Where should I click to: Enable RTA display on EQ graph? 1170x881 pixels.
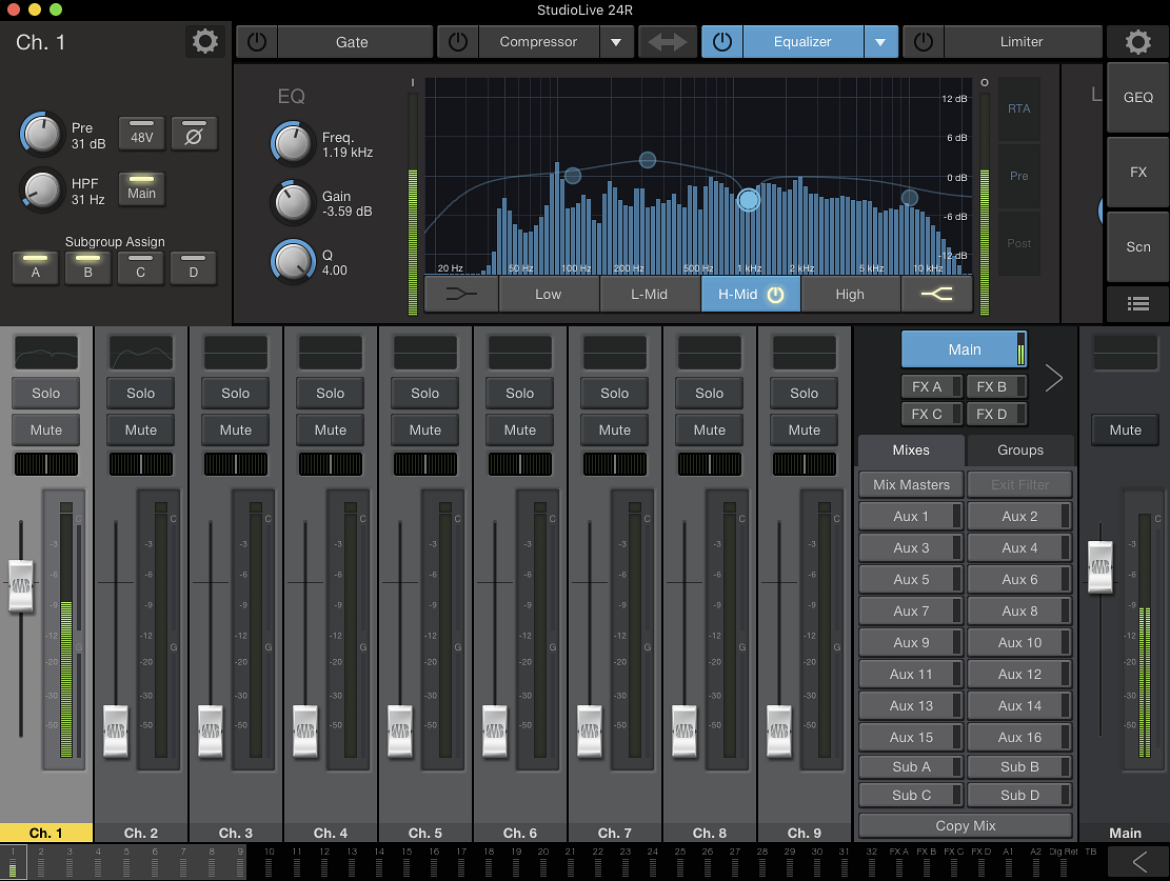[x=1019, y=109]
